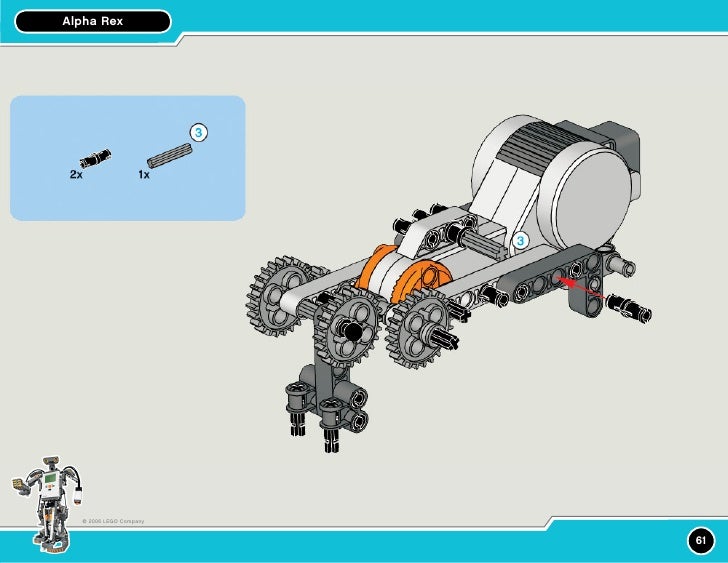
Task: Select the Alpha Rex robot thumbnail
Action: [x=46, y=504]
